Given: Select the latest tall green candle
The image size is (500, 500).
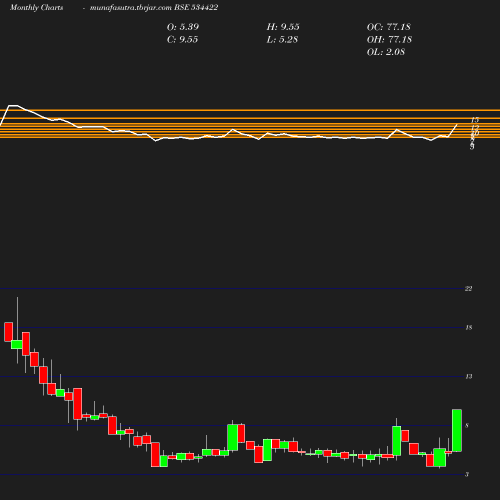Looking at the screenshot, I should pos(457,430).
